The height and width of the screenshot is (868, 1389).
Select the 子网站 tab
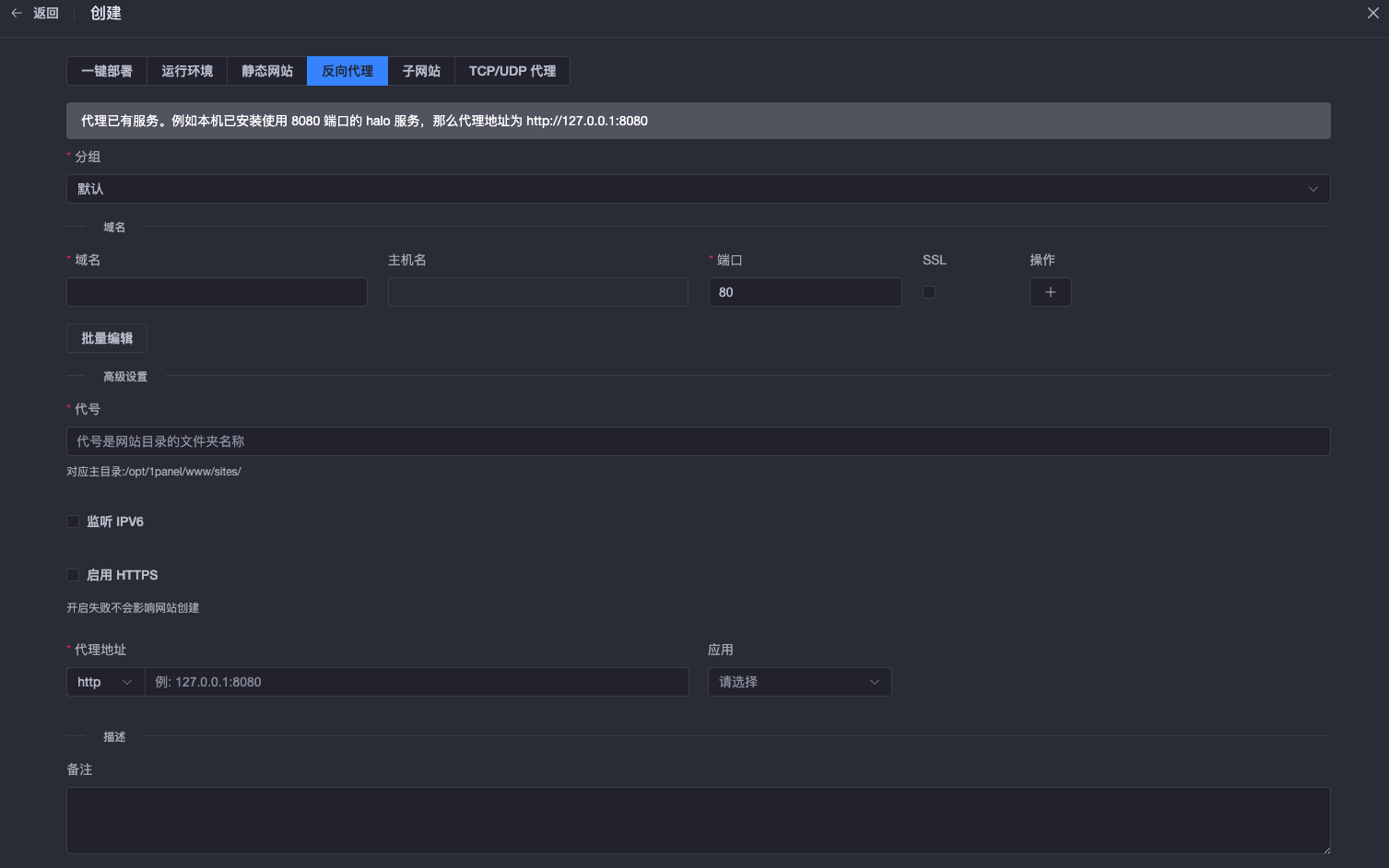(421, 71)
